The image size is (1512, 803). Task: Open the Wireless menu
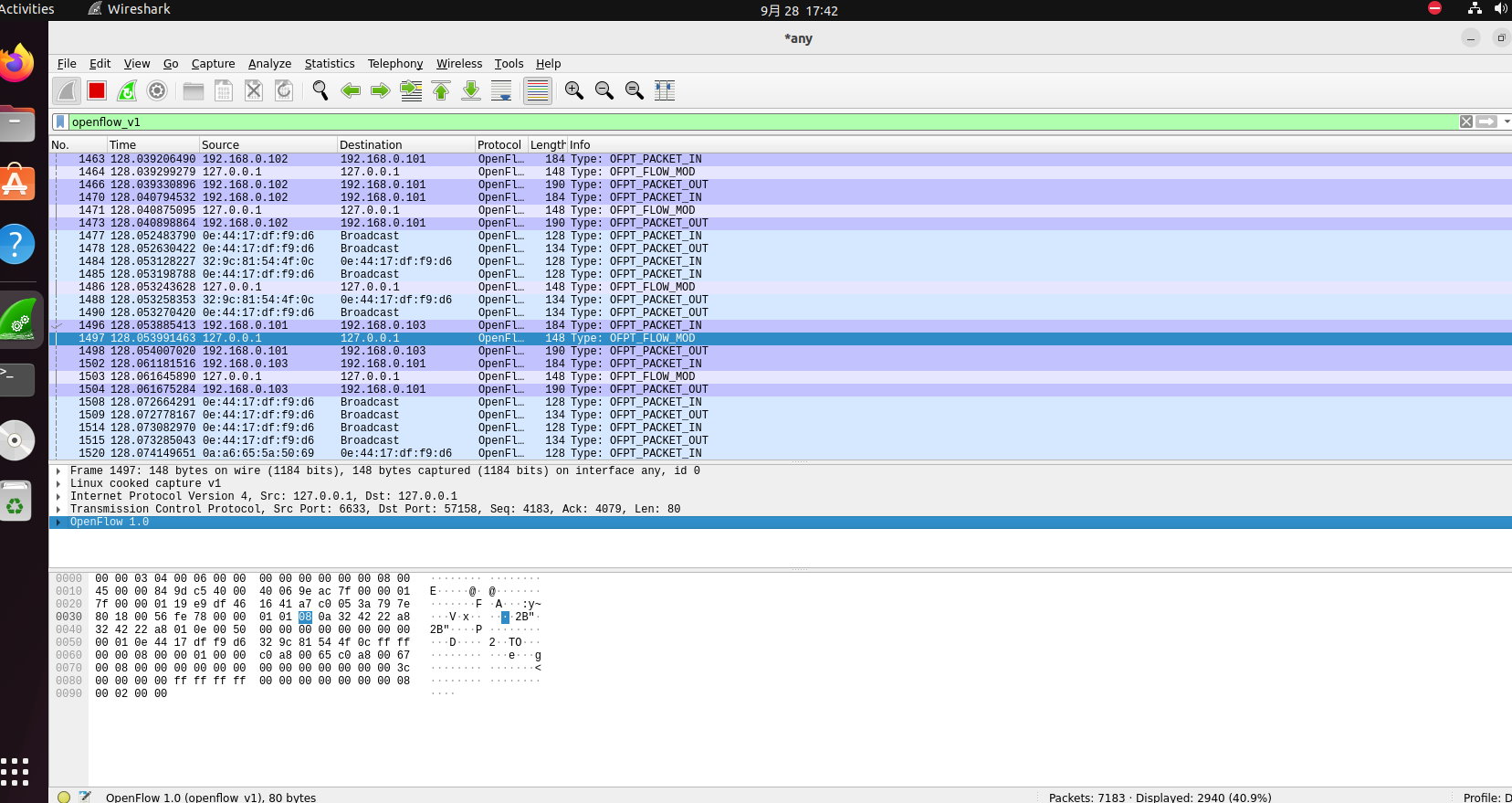pyautogui.click(x=459, y=64)
